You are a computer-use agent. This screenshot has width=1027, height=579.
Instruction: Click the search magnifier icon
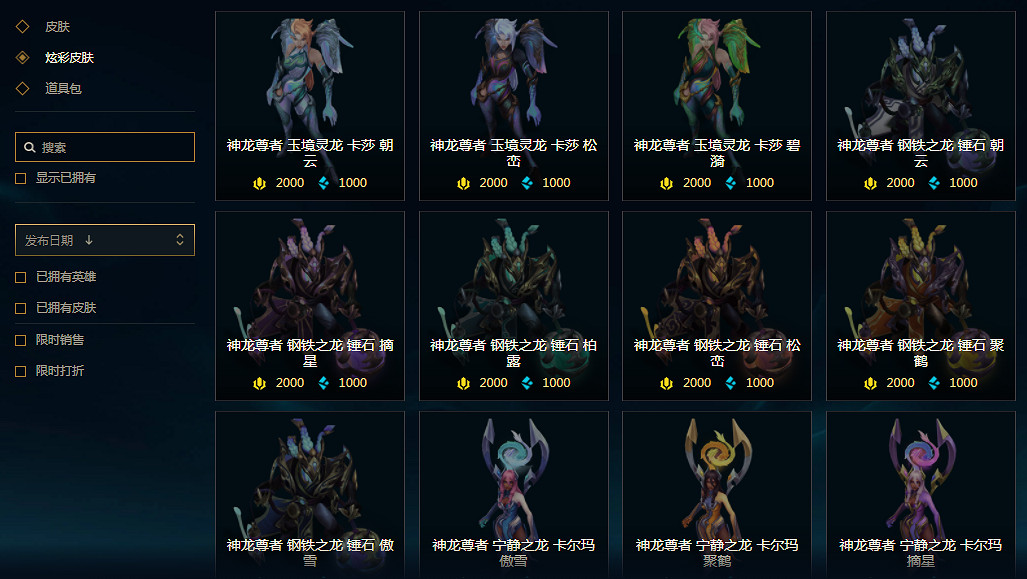click(x=29, y=147)
